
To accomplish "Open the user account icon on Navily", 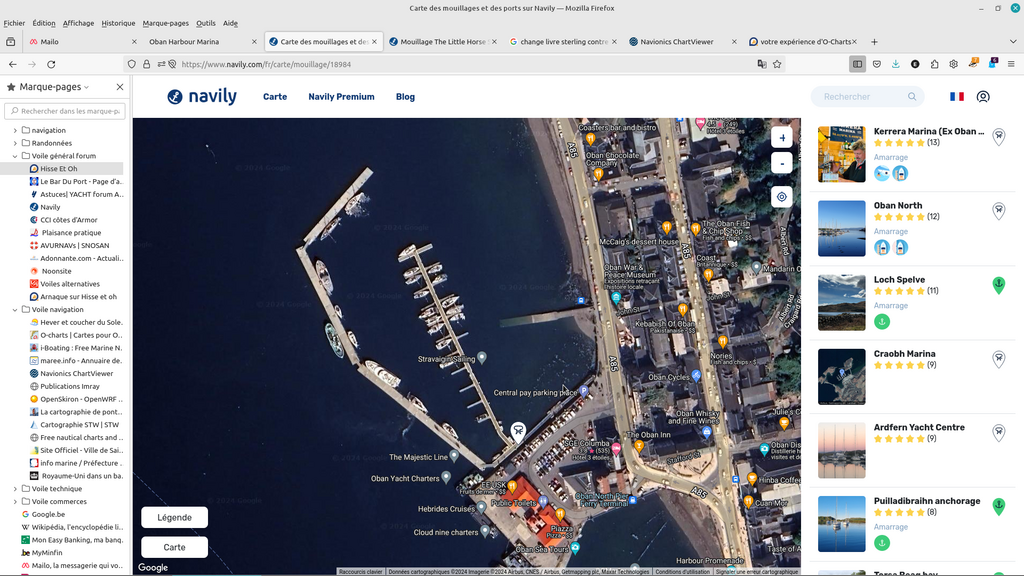I will 983,97.
